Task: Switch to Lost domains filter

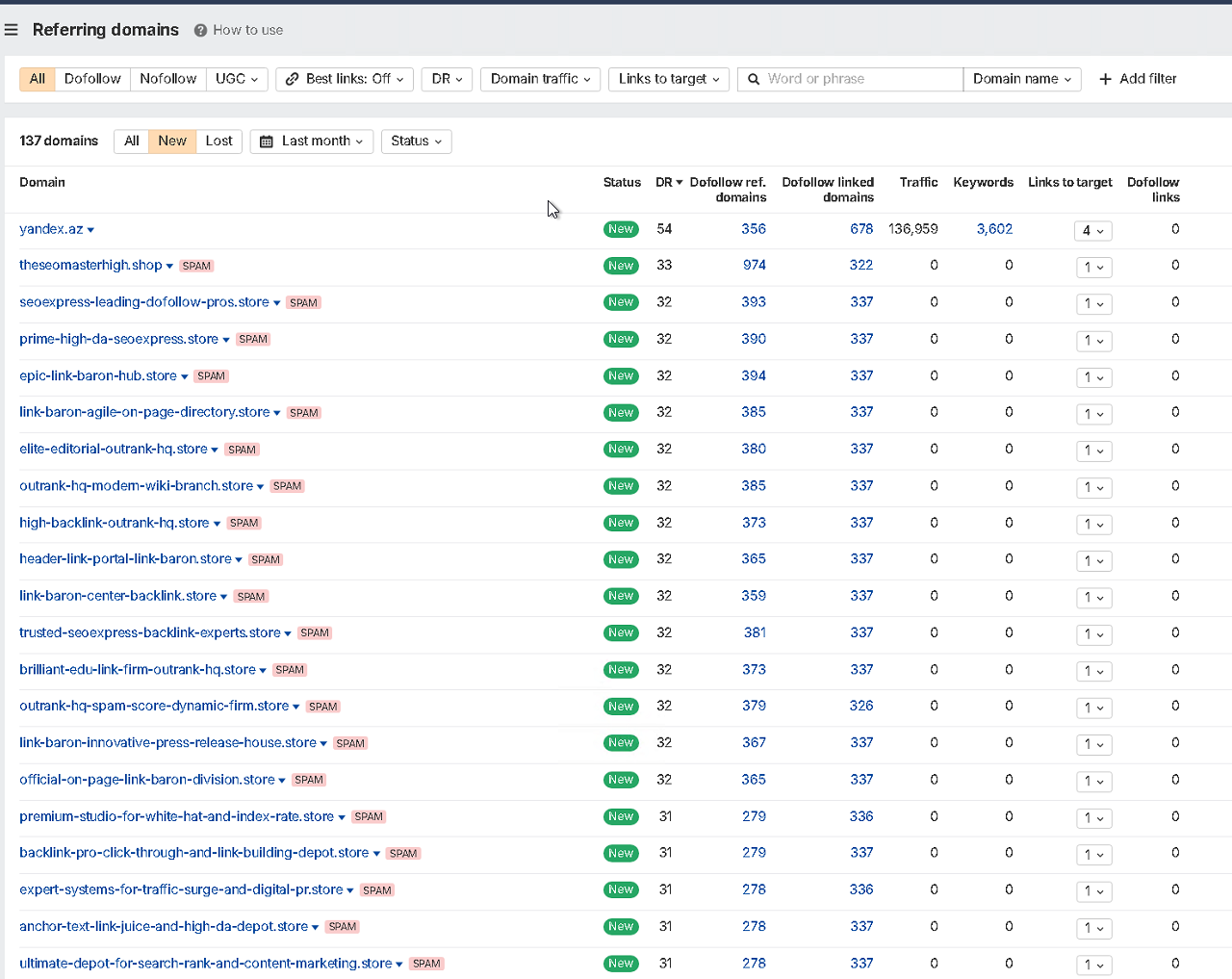Action: tap(218, 142)
